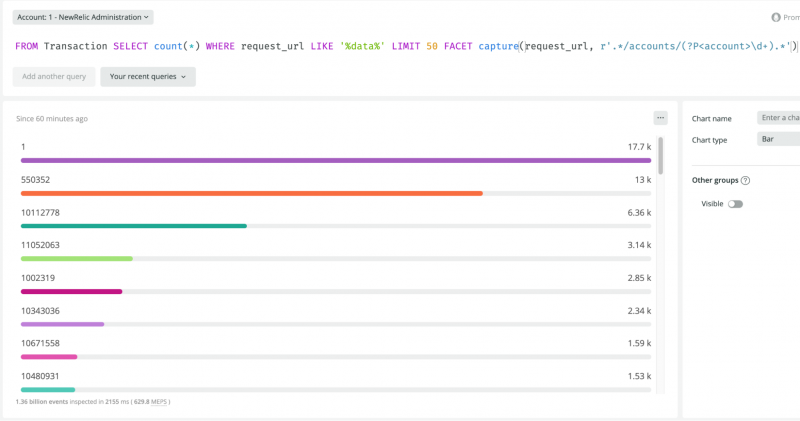Image resolution: width=800 pixels, height=421 pixels.
Task: Expand Your recent queries dropdown
Action: [148, 77]
